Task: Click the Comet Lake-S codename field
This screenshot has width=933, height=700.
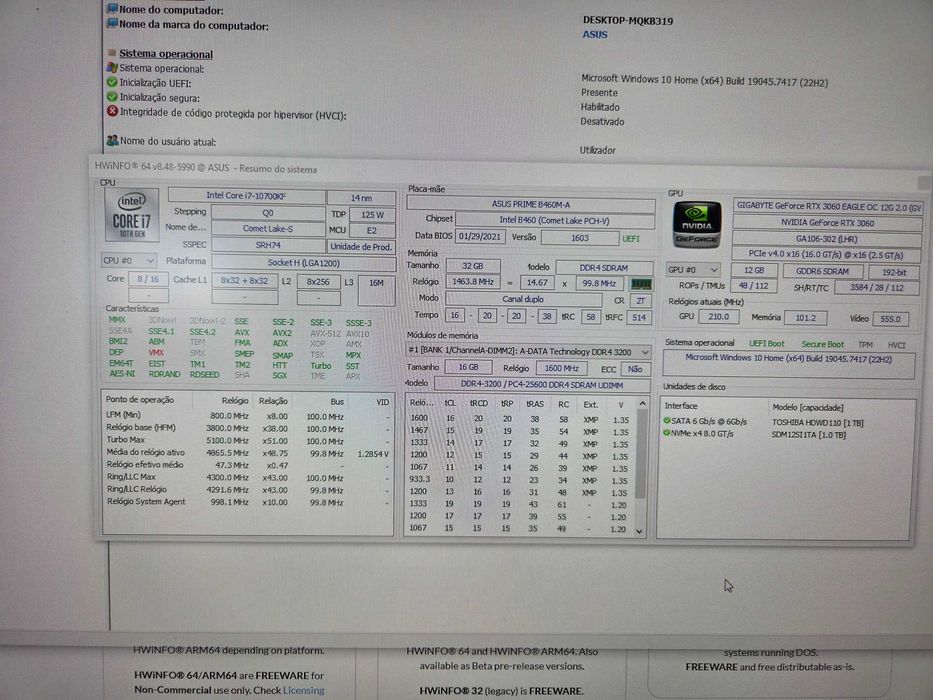Action: coord(268,229)
